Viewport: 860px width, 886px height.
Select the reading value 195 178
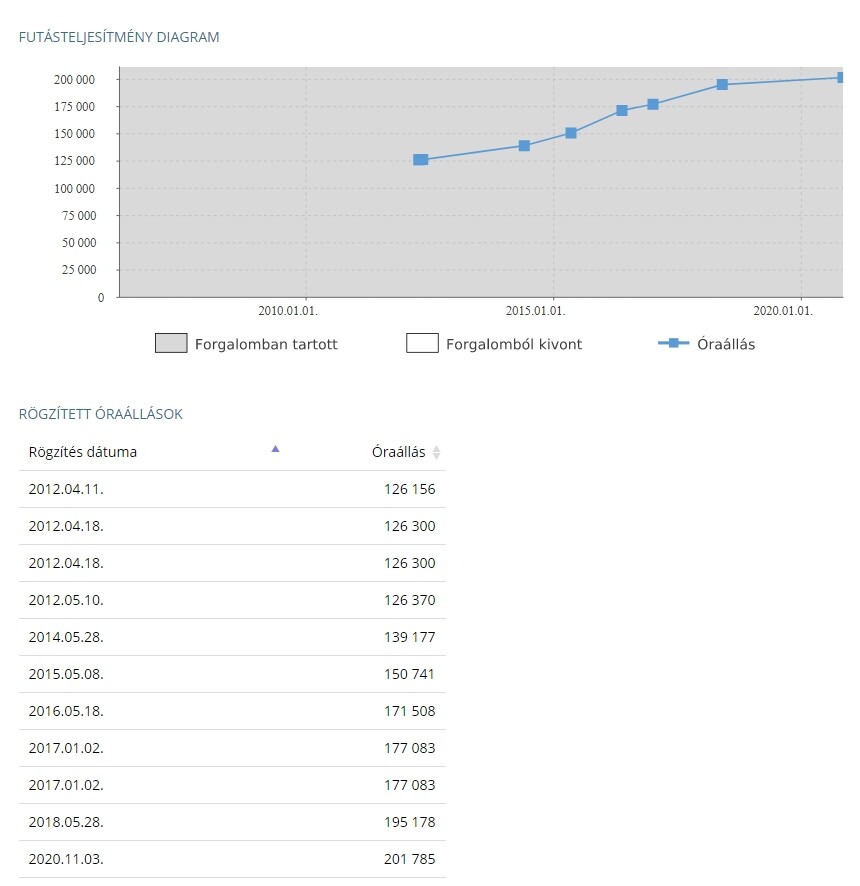click(410, 822)
